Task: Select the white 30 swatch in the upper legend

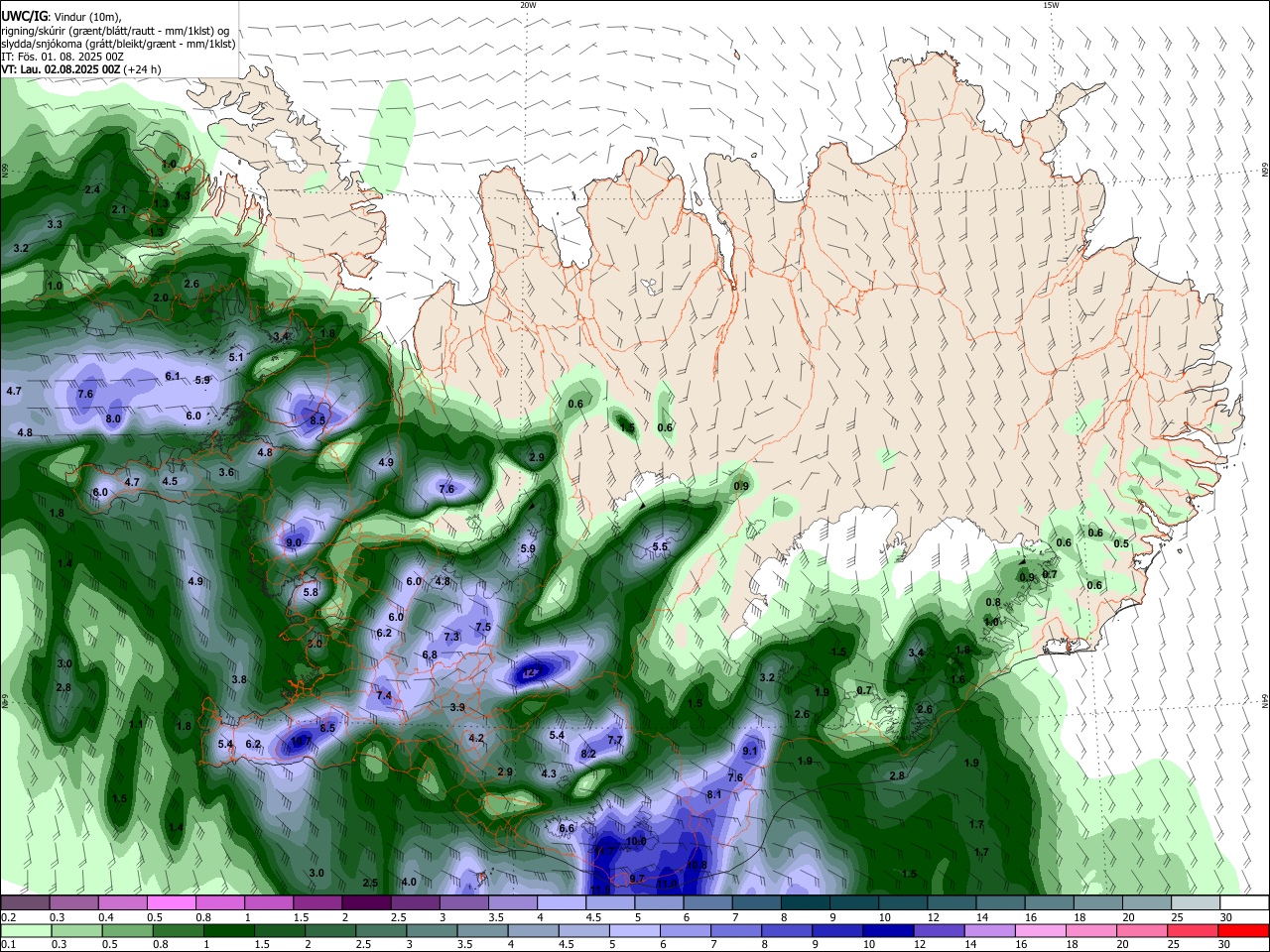Action: tap(1244, 902)
